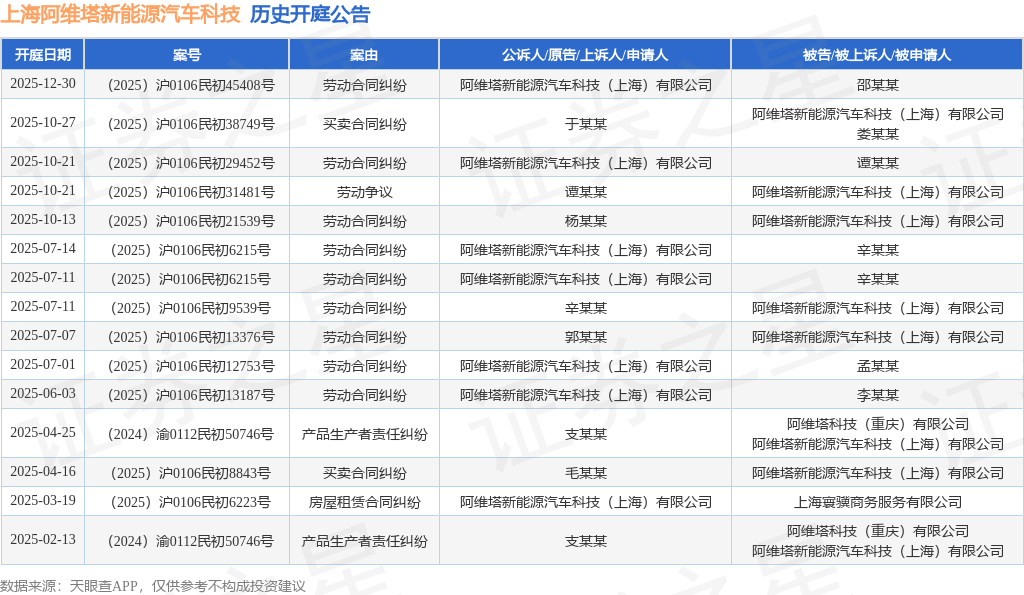Click defendant cell 孟某某
Image resolution: width=1024 pixels, height=595 pixels.
[x=878, y=366]
